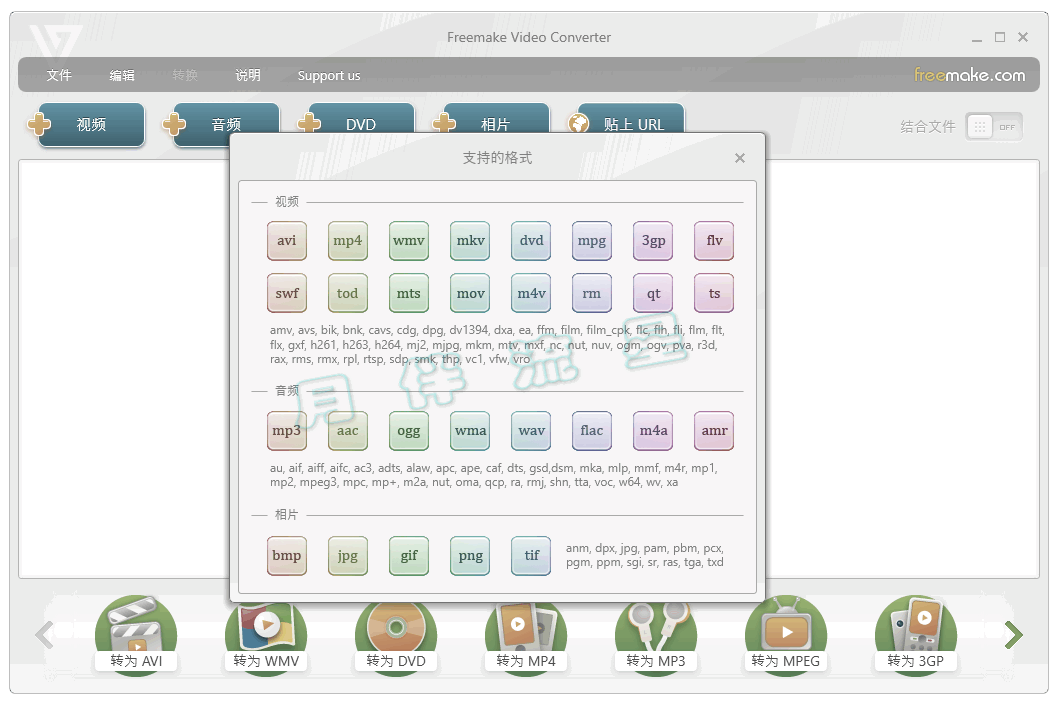Open the 编辑 menu
Image resolution: width=1059 pixels, height=703 pixels.
122,75
